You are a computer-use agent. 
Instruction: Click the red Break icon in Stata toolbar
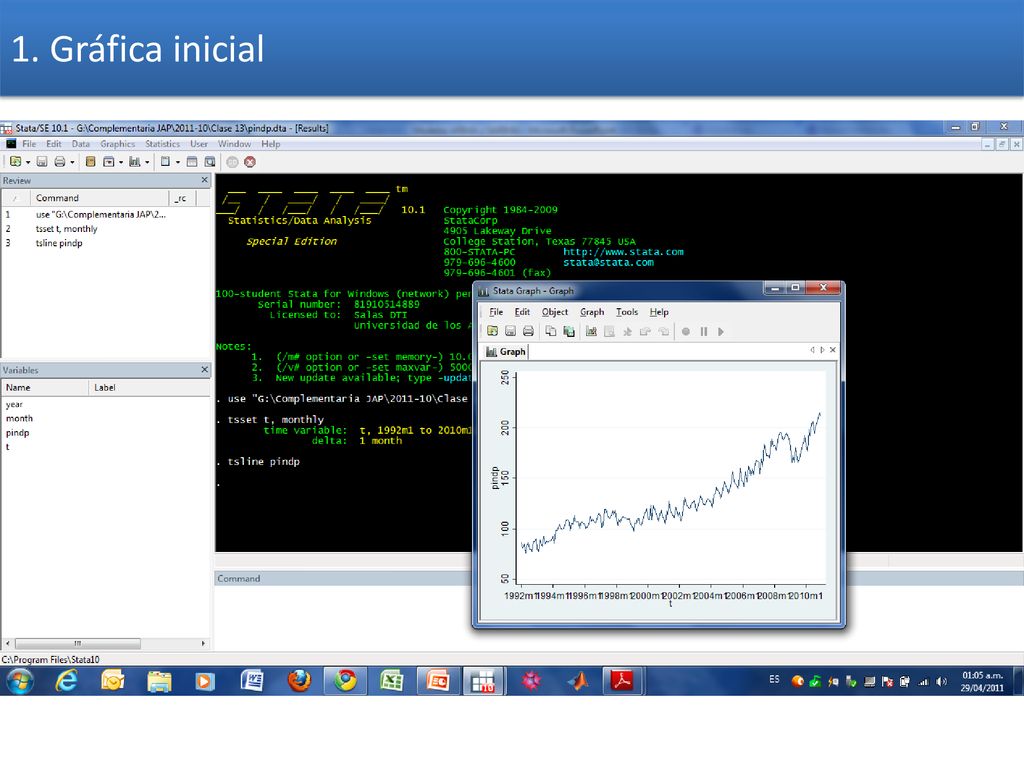[249, 161]
